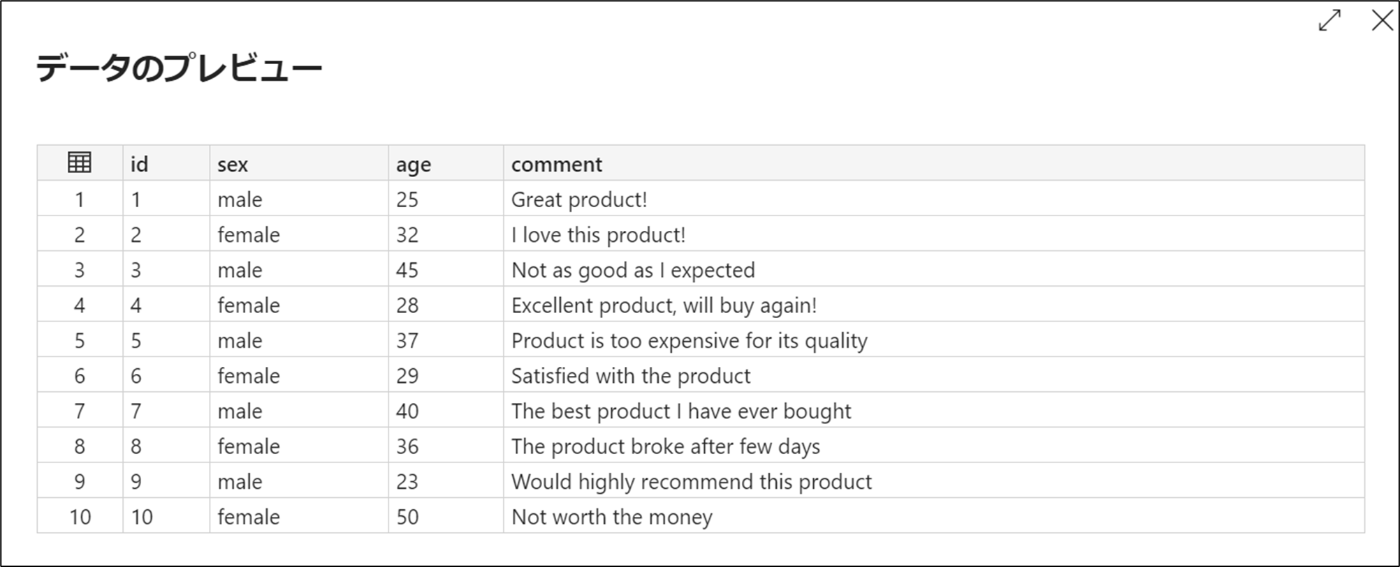This screenshot has height=567, width=1400.
Task: Select the sex column header
Action: coord(299,163)
